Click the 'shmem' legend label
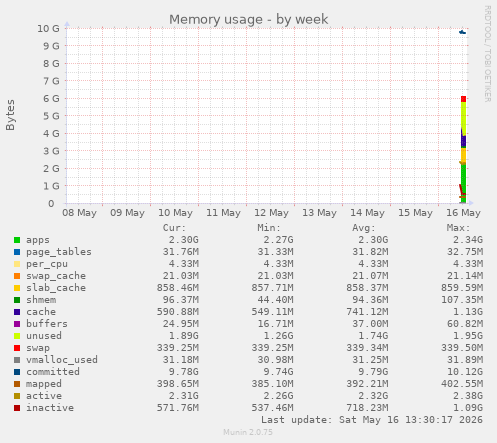Viewport: 497px width, 443px height. [41, 300]
